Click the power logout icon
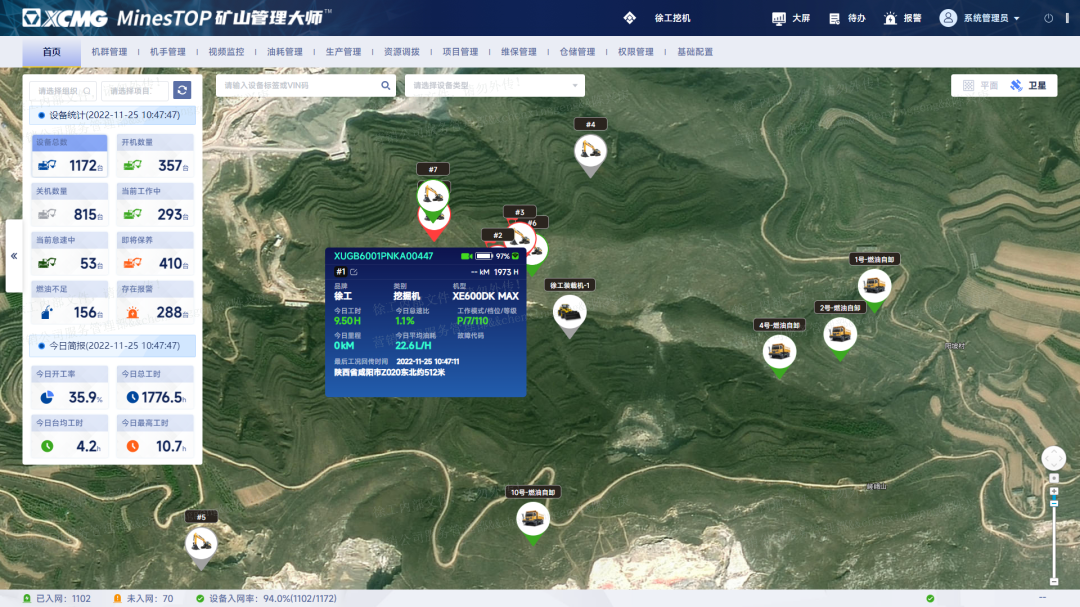Image resolution: width=1080 pixels, height=607 pixels. click(x=1049, y=18)
